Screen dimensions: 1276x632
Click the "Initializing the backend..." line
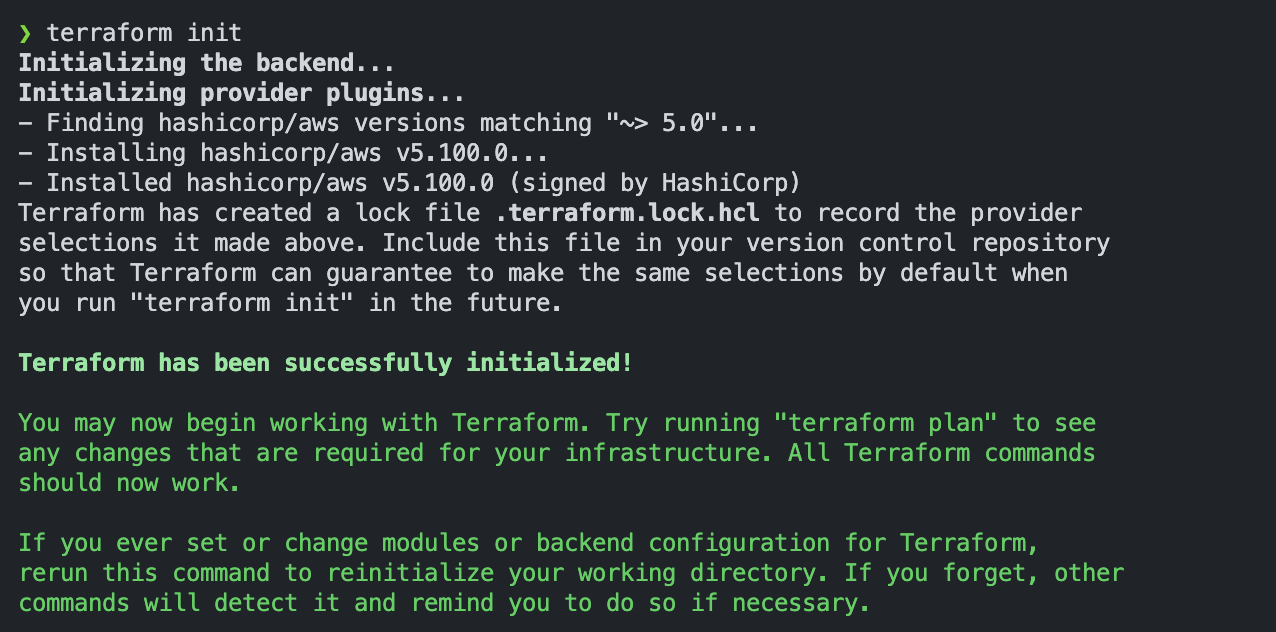coord(206,63)
